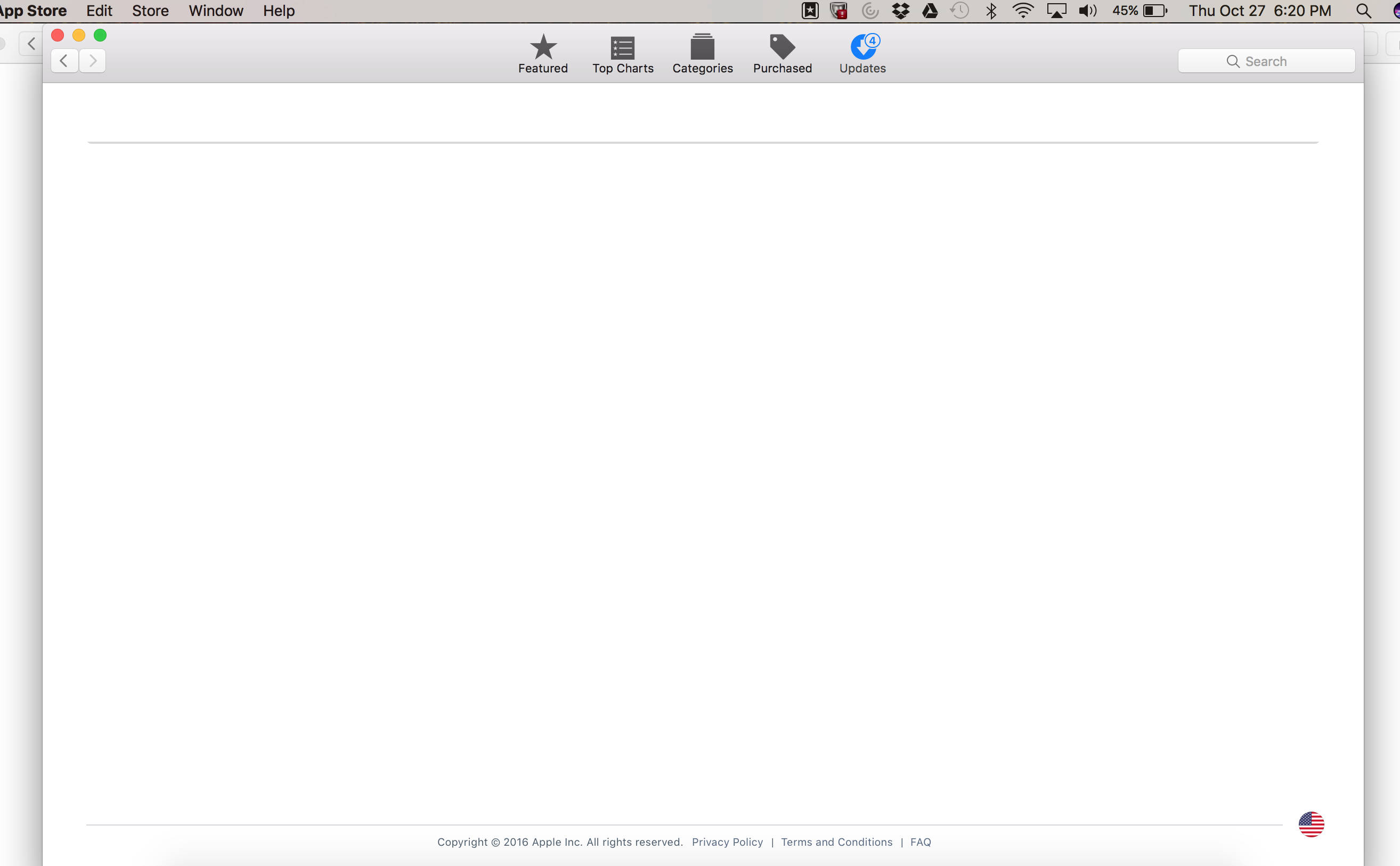Open the volume menu bar control
The height and width of the screenshot is (866, 1400).
click(1087, 11)
